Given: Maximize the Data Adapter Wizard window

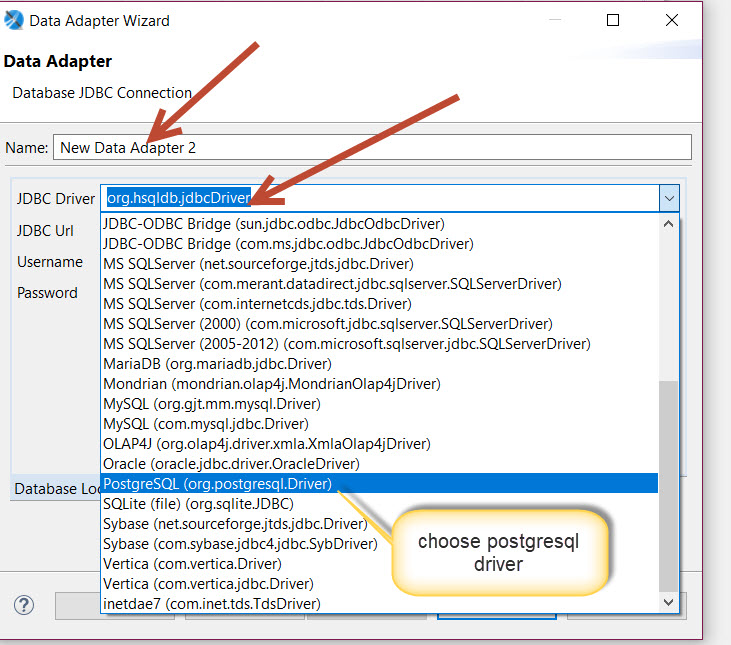Looking at the screenshot, I should 613,20.
